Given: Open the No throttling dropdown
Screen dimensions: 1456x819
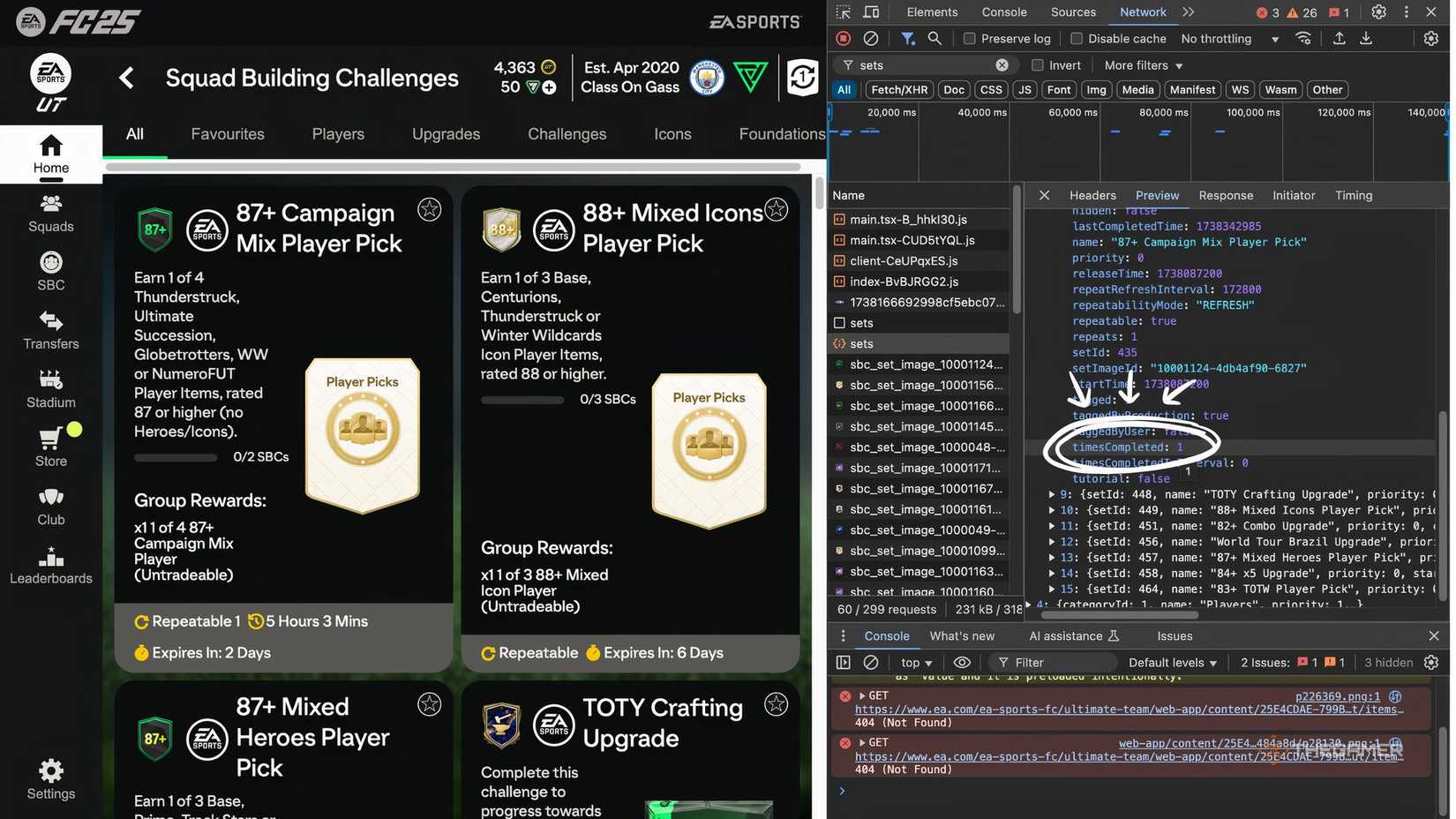Looking at the screenshot, I should [x=1230, y=39].
